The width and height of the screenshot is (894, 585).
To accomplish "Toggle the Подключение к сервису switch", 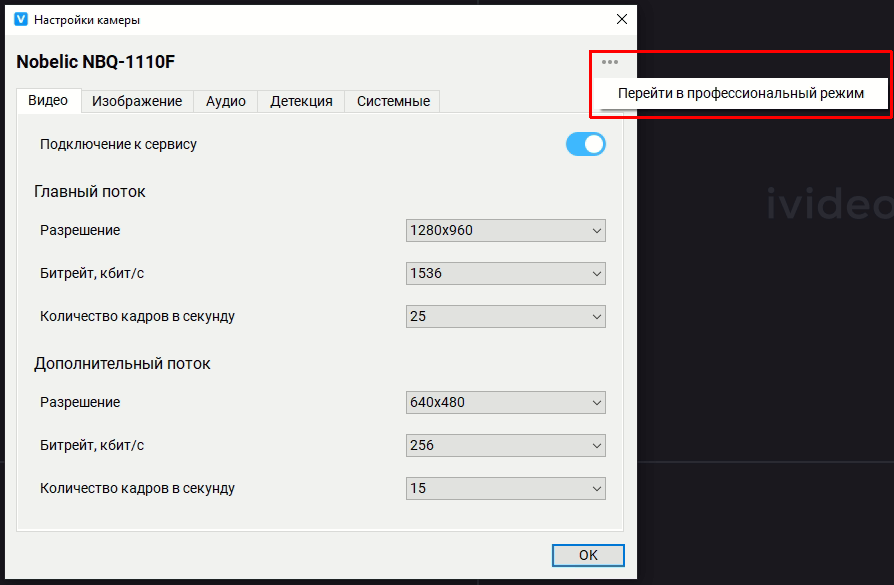I will [x=586, y=144].
